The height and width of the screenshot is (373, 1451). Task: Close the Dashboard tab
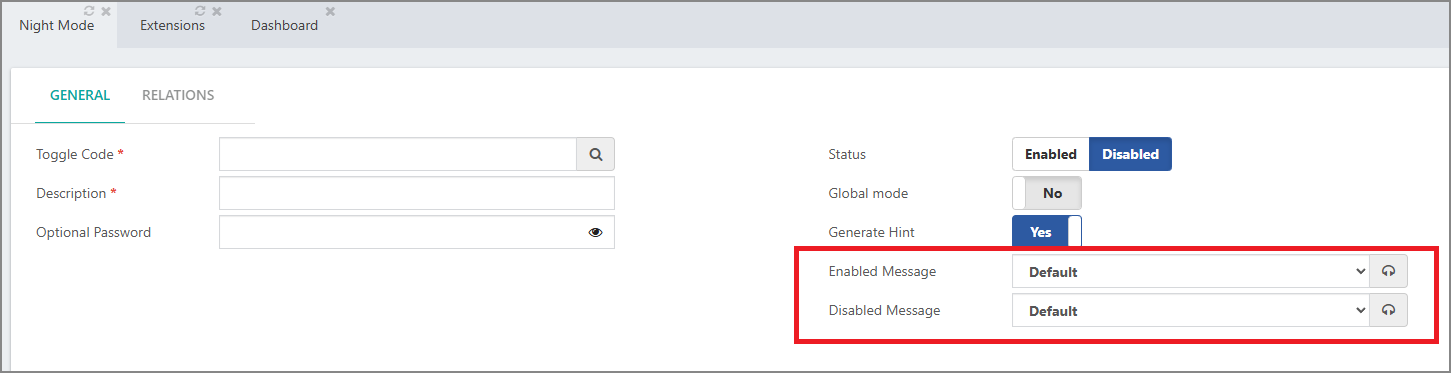click(331, 11)
